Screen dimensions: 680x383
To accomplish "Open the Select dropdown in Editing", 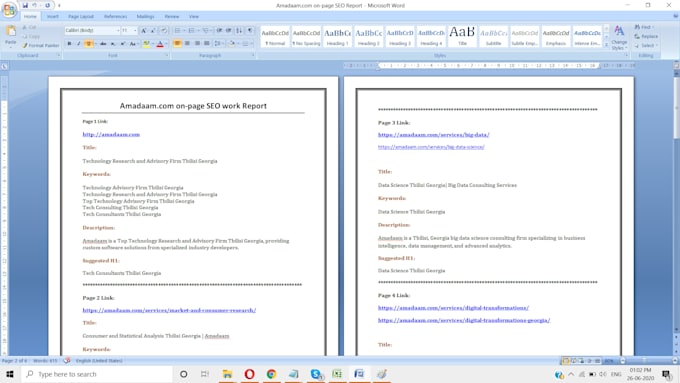I will [x=646, y=45].
